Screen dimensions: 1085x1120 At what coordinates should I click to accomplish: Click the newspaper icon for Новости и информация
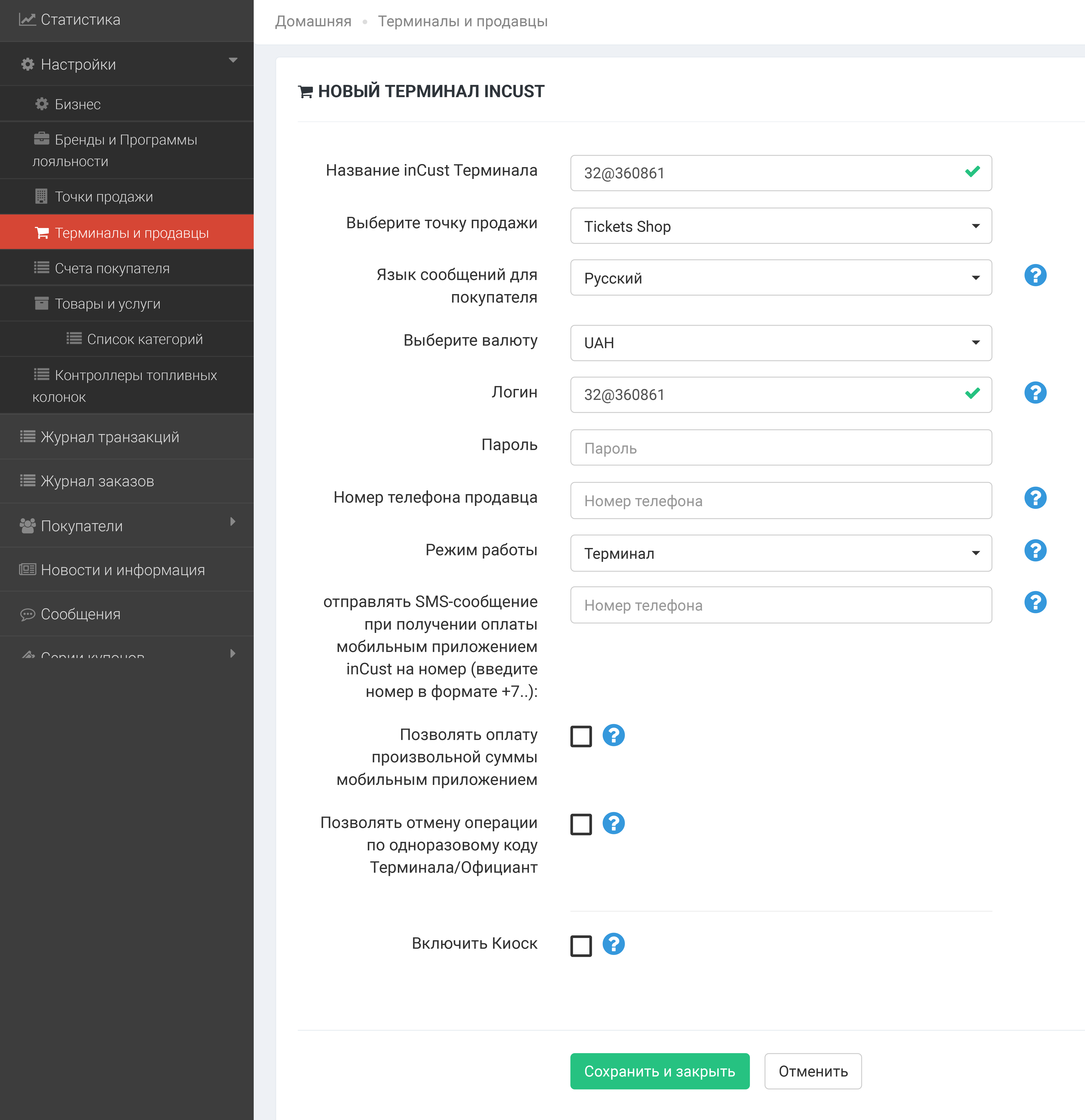pyautogui.click(x=27, y=569)
